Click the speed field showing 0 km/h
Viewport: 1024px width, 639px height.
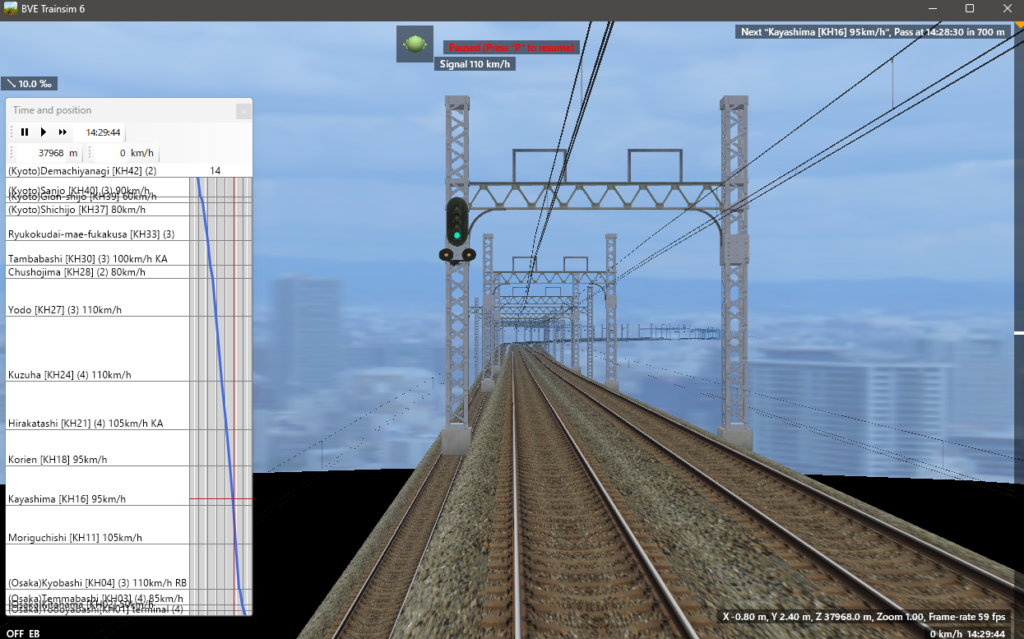[x=124, y=153]
